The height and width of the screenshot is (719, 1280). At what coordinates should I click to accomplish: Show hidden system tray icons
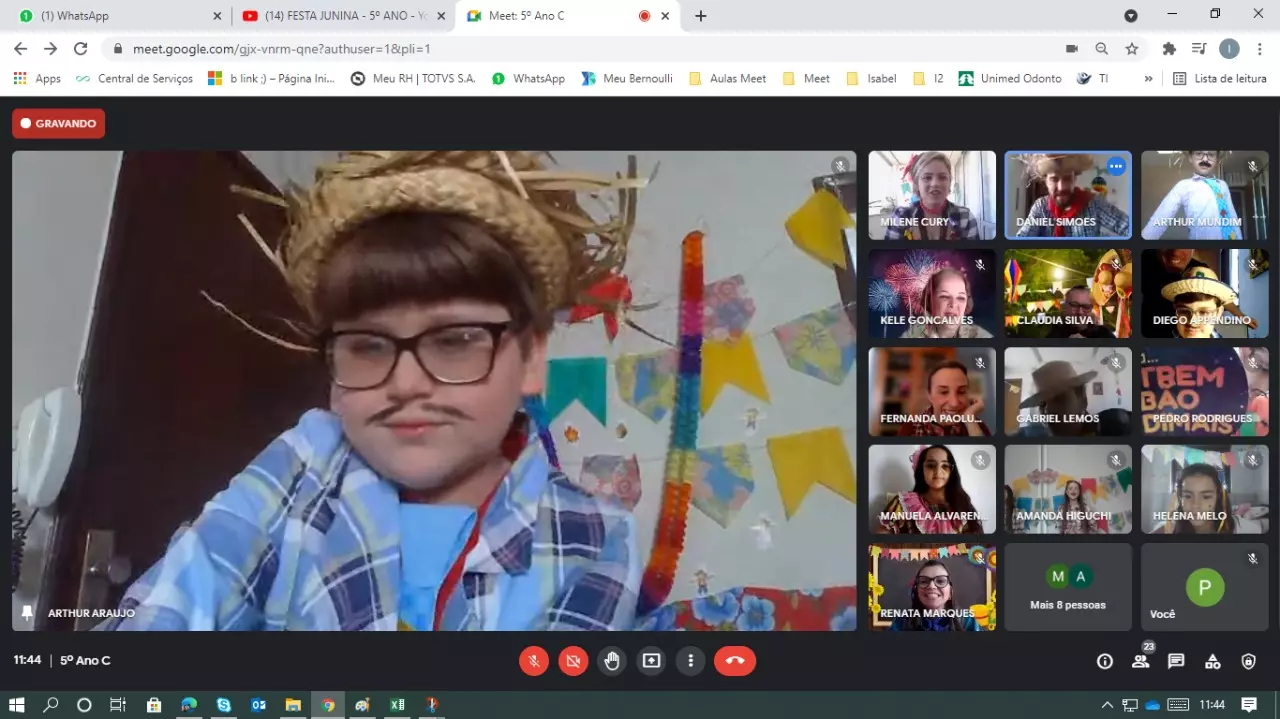pos(1107,705)
